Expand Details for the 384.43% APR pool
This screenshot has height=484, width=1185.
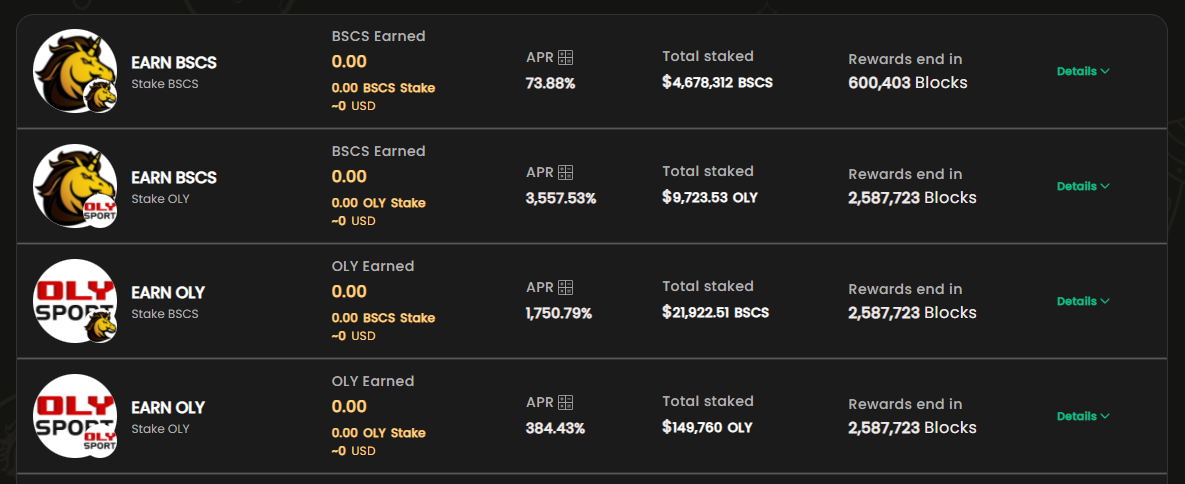point(1083,416)
